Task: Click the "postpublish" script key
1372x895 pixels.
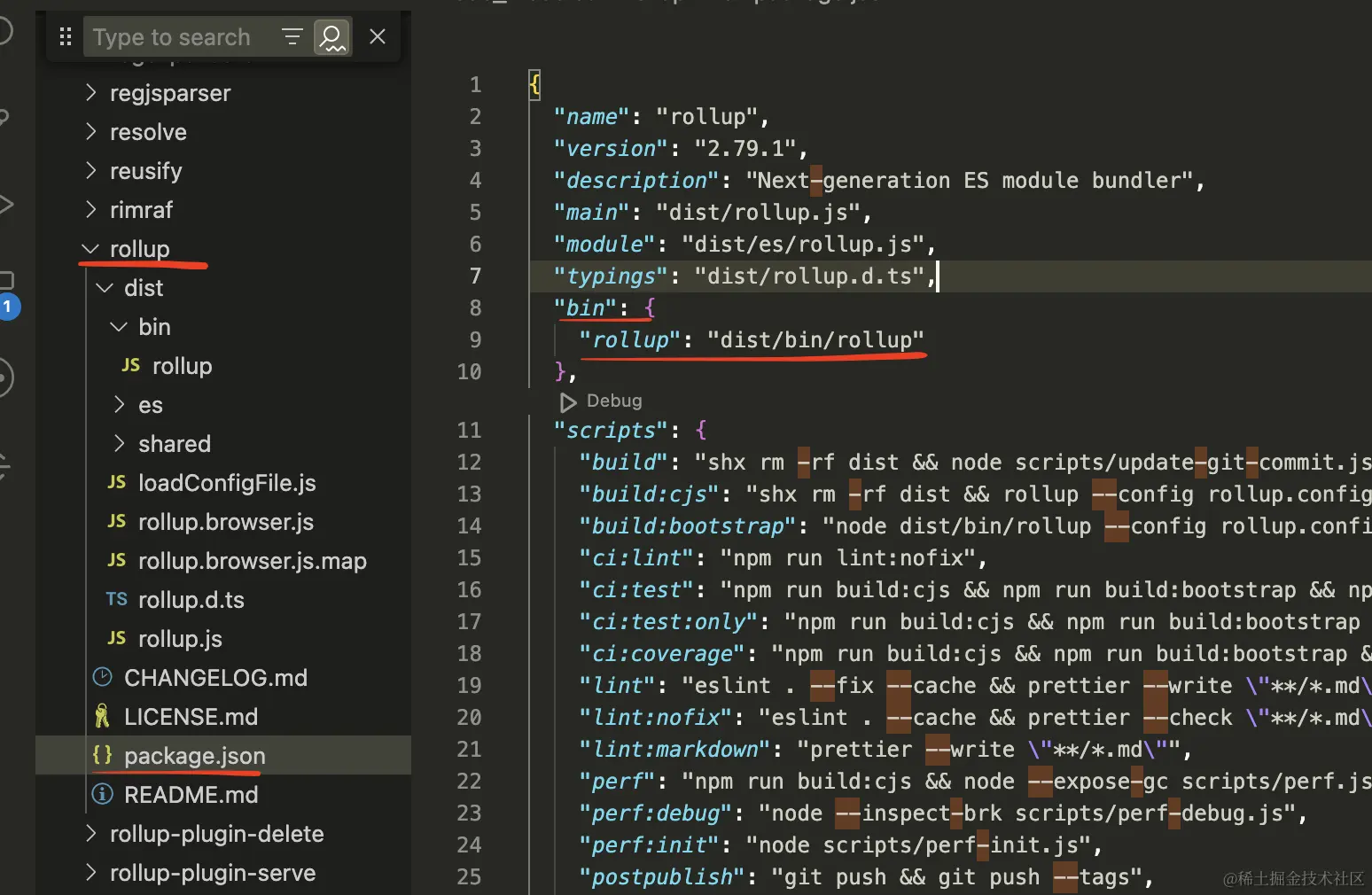Action: (662, 876)
